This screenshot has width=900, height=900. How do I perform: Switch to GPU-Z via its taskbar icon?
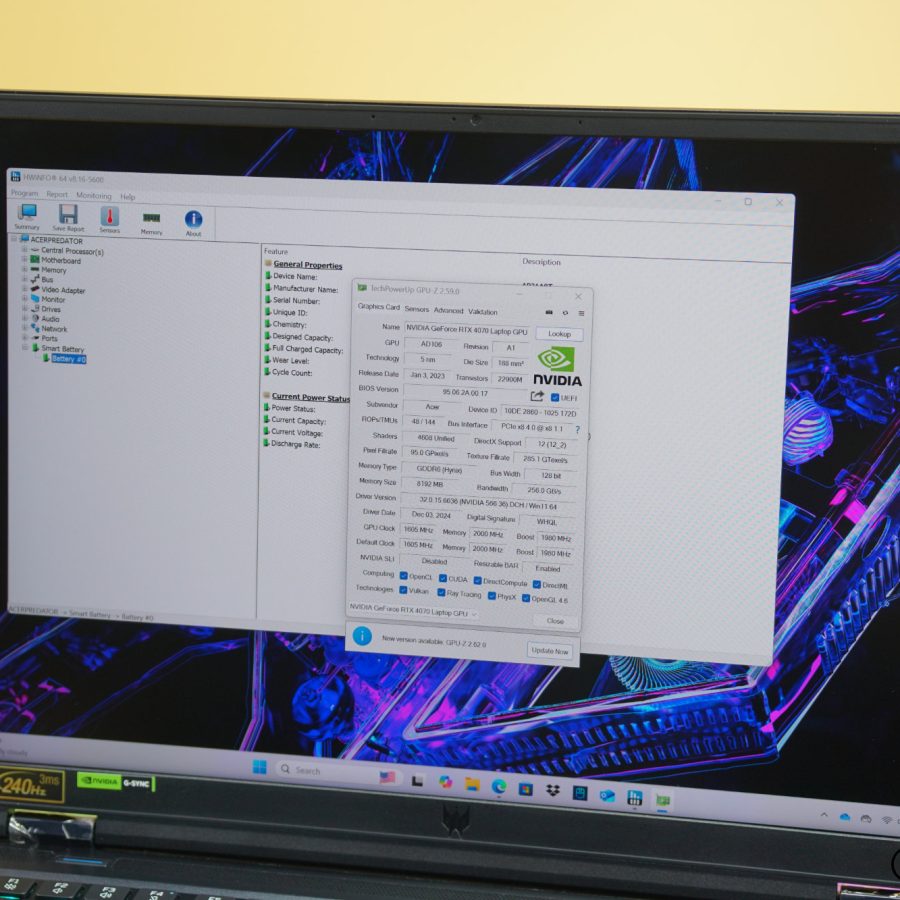[x=662, y=800]
